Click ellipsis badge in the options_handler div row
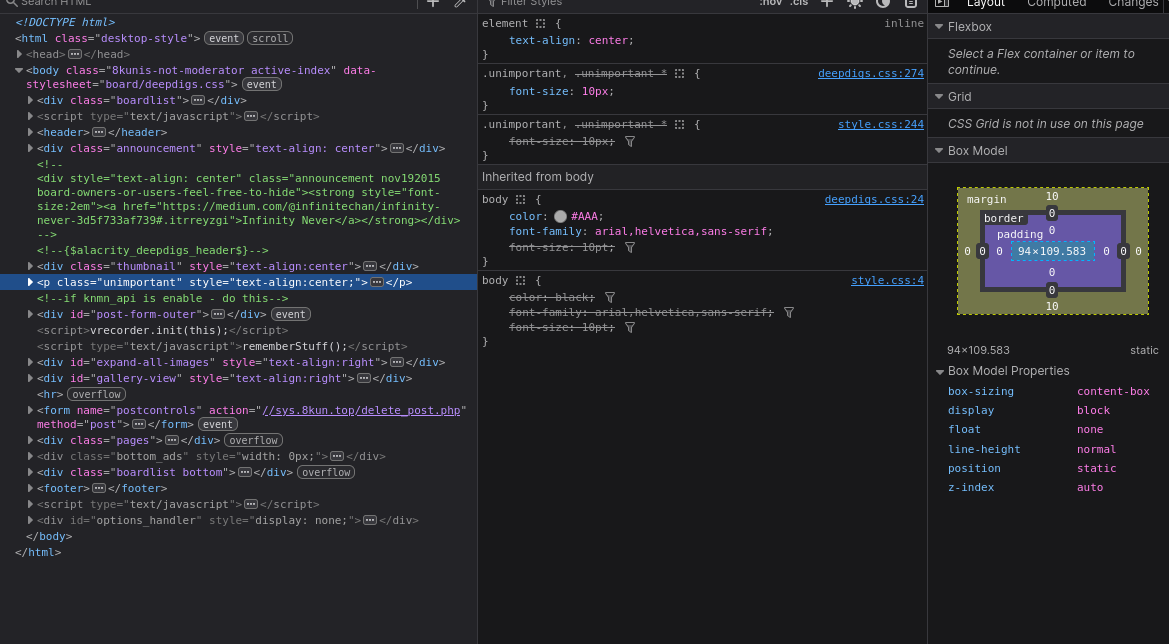Screen dimensions: 1169x644 coord(370,520)
